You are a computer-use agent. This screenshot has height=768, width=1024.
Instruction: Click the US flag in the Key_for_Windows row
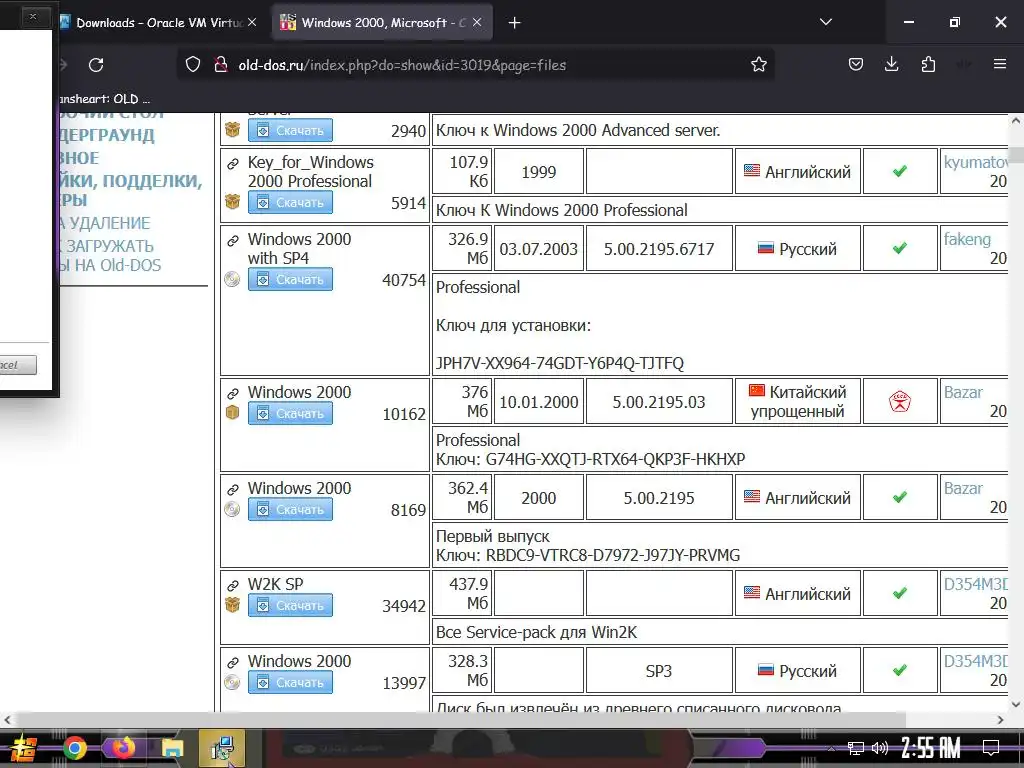tap(752, 171)
